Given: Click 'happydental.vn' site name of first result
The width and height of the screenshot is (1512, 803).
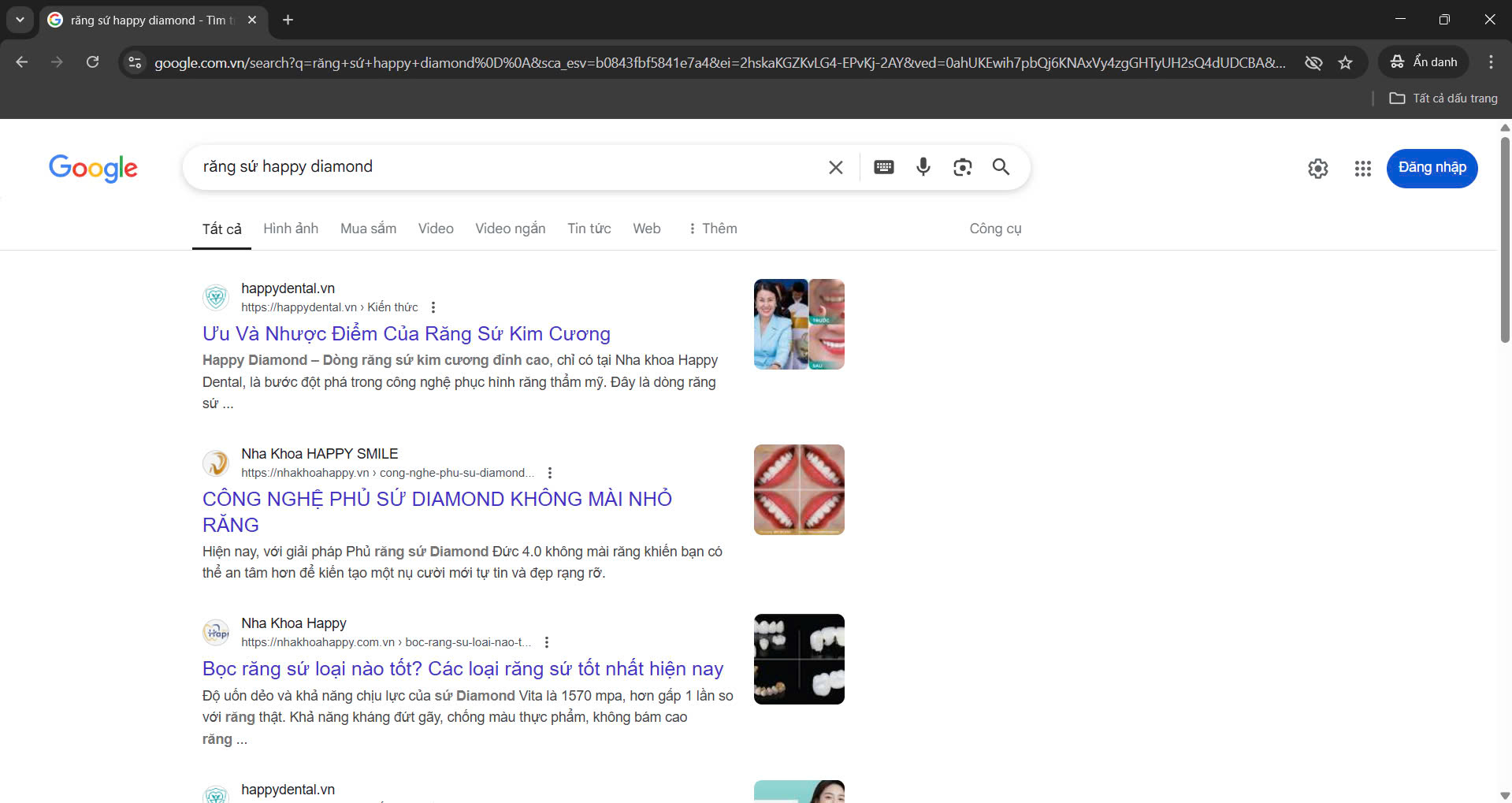Looking at the screenshot, I should [288, 288].
